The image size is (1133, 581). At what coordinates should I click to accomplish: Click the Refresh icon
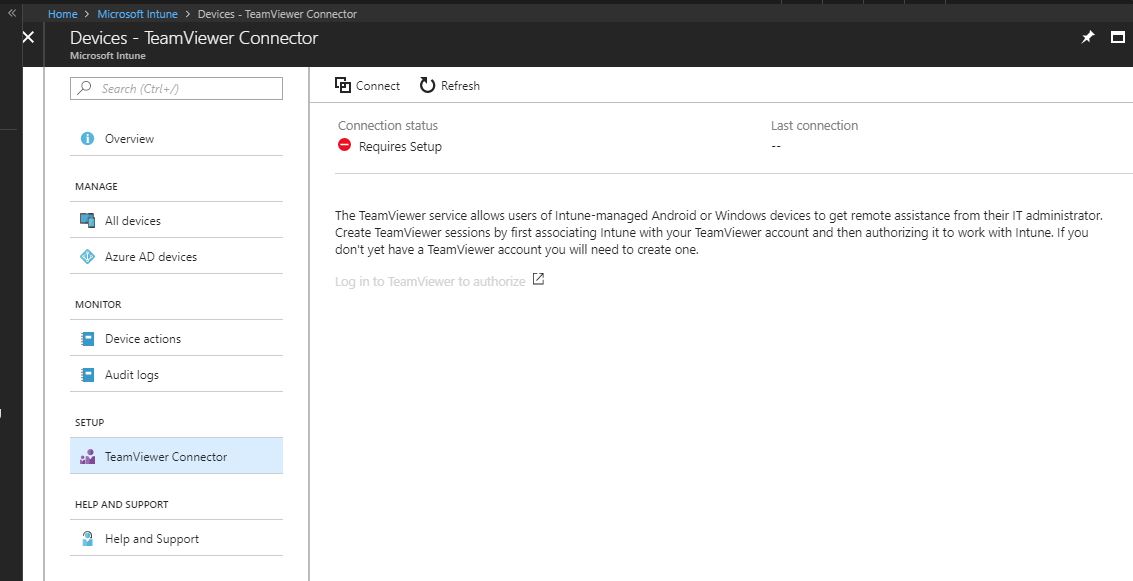424,85
